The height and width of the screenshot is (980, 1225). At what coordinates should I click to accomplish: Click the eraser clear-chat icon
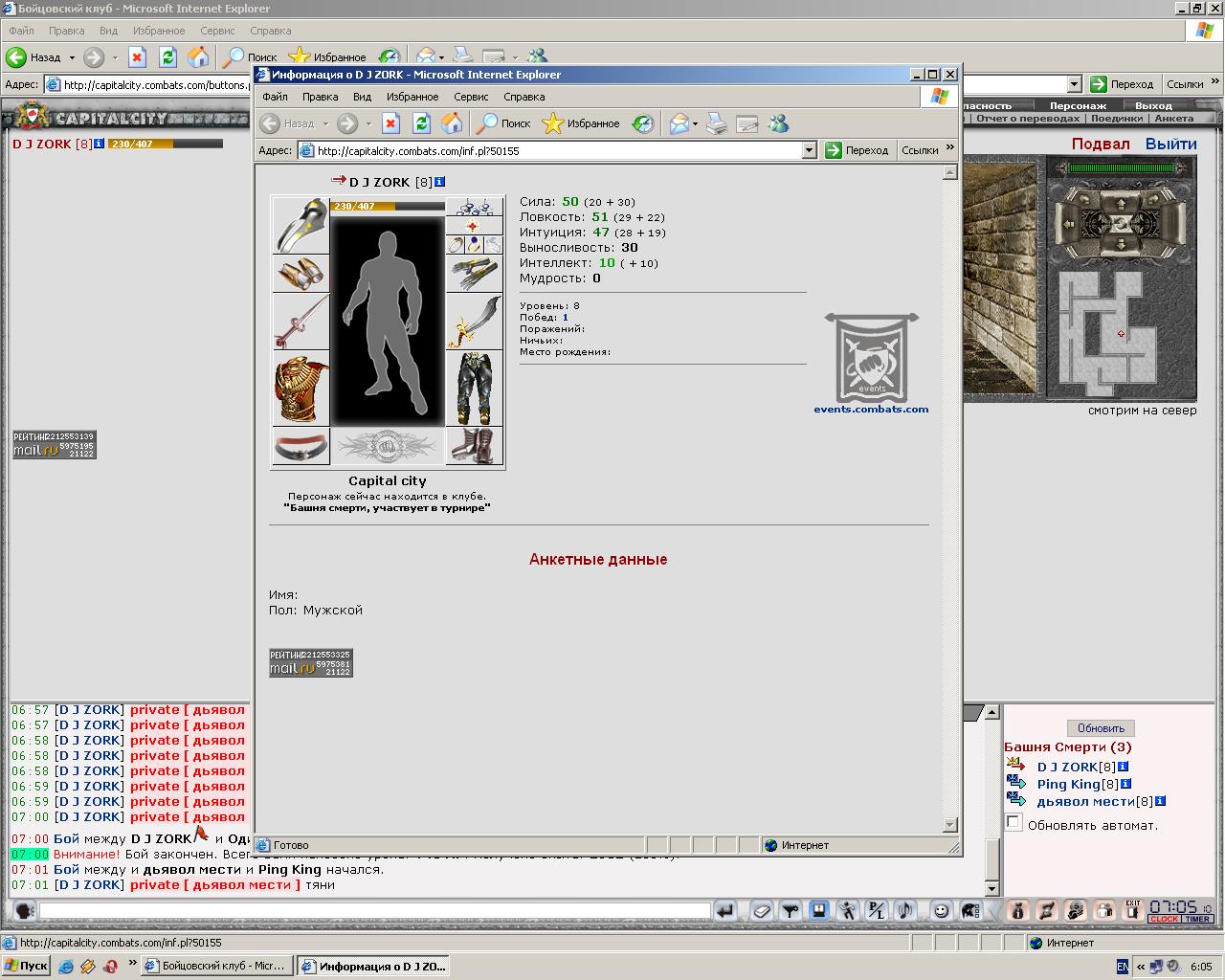761,911
